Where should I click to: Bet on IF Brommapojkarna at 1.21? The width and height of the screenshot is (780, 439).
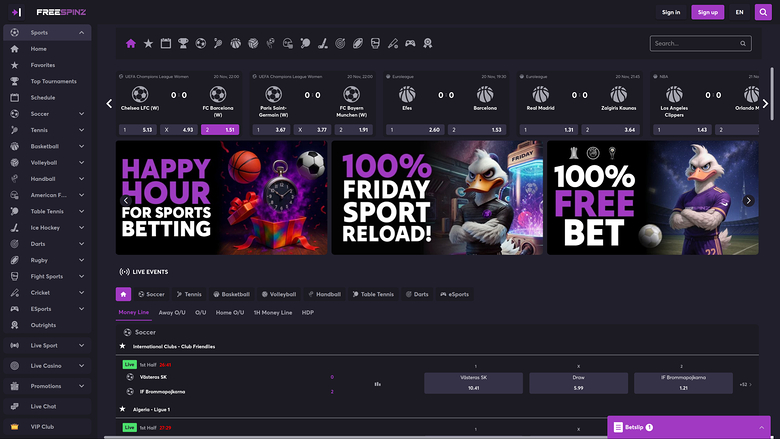click(x=683, y=383)
